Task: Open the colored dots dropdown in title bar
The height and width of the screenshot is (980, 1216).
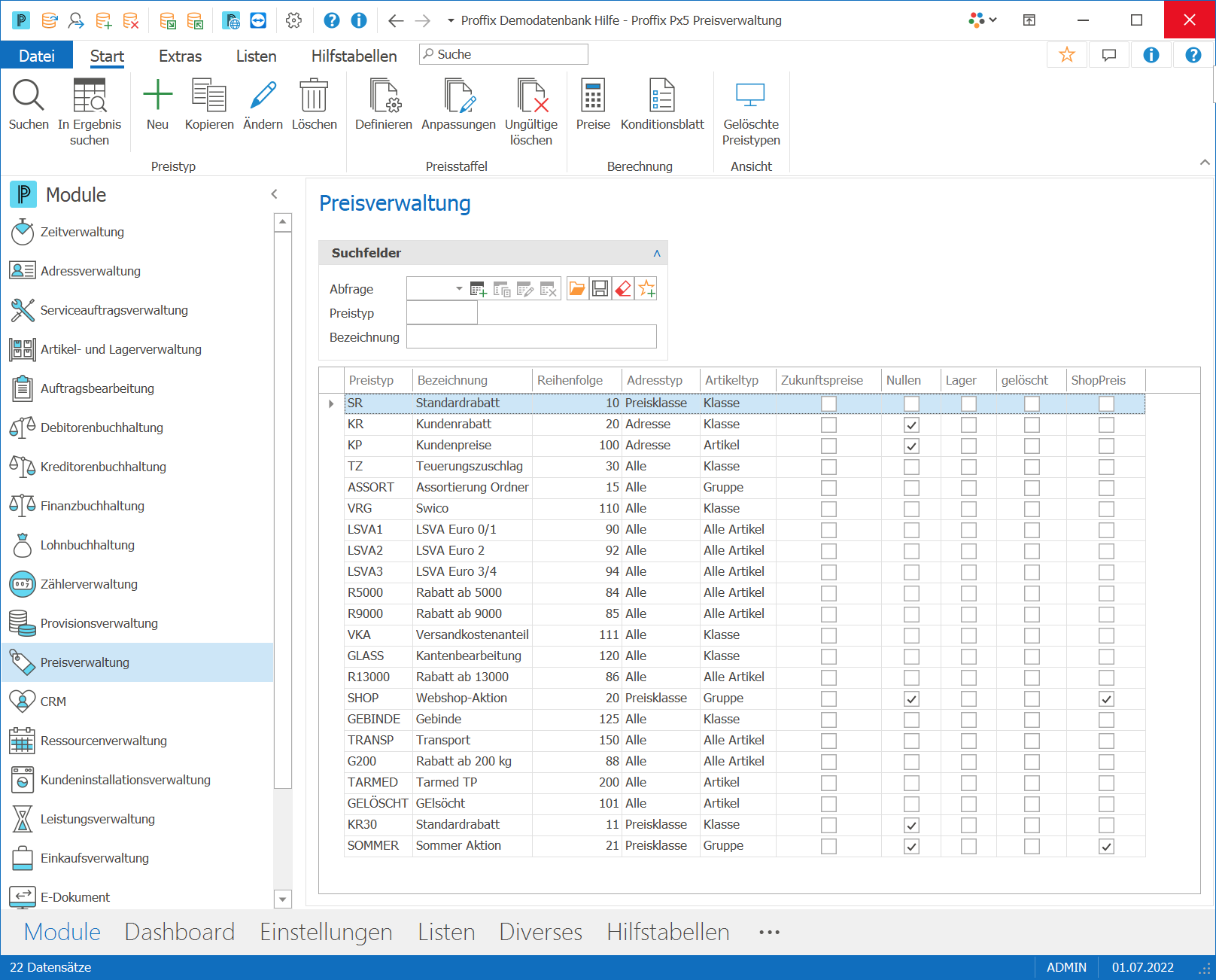Action: tap(983, 20)
